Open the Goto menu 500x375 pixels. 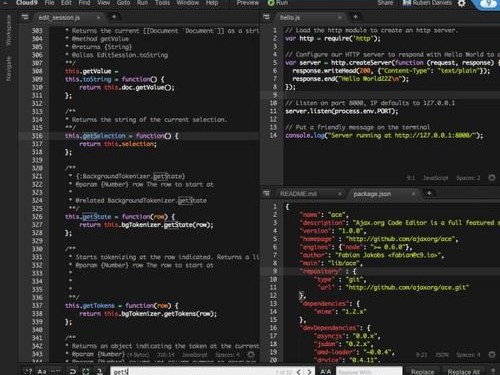coord(123,3)
